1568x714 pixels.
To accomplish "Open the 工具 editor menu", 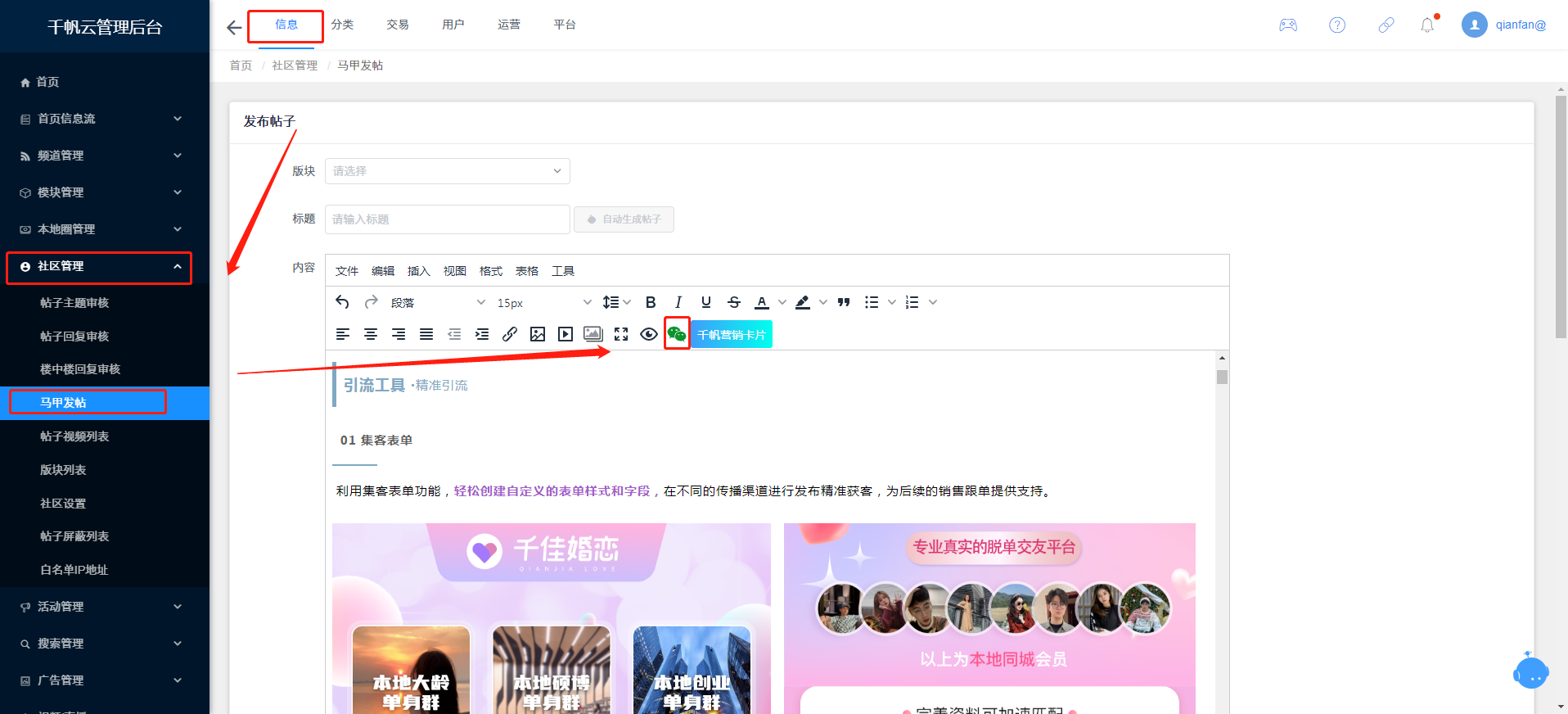I will (x=563, y=271).
